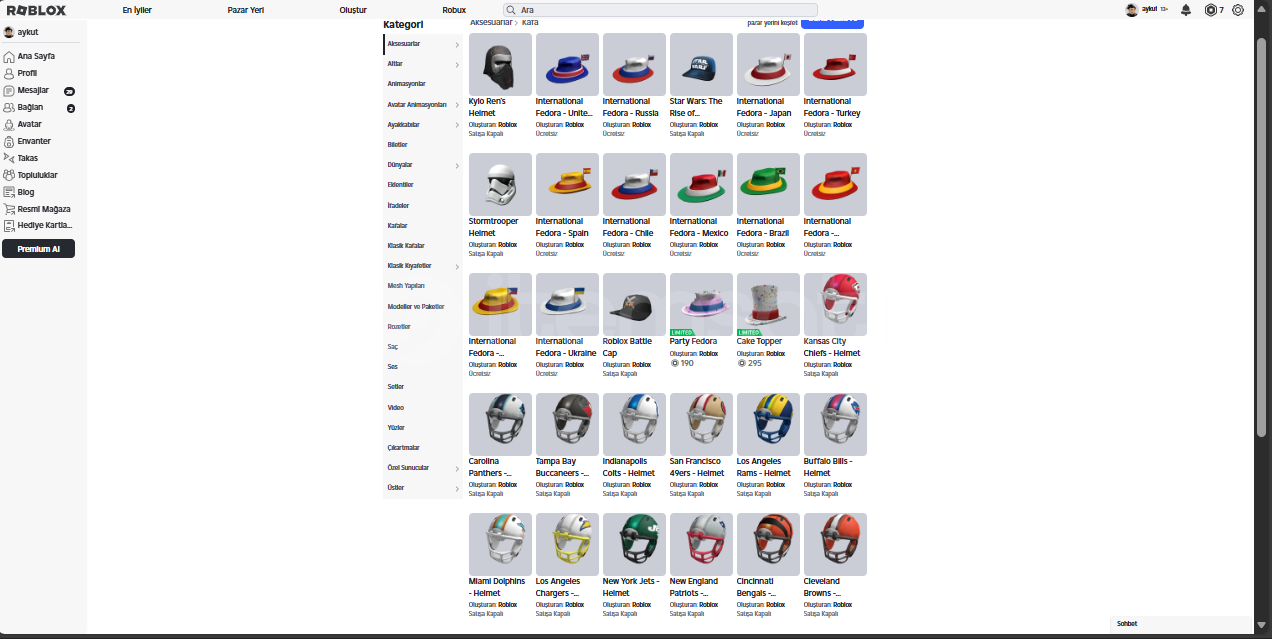
Task: Expand the Avatar Animasyonları category
Action: tap(423, 104)
